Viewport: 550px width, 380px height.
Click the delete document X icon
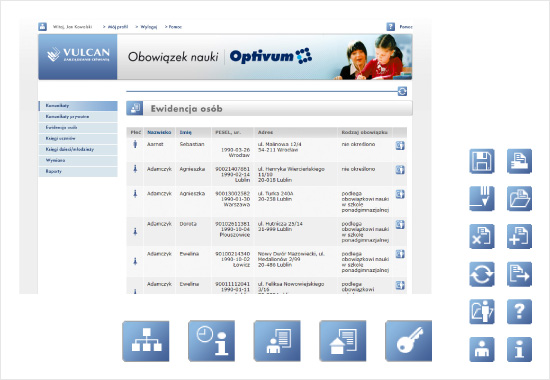pyautogui.click(x=482, y=236)
